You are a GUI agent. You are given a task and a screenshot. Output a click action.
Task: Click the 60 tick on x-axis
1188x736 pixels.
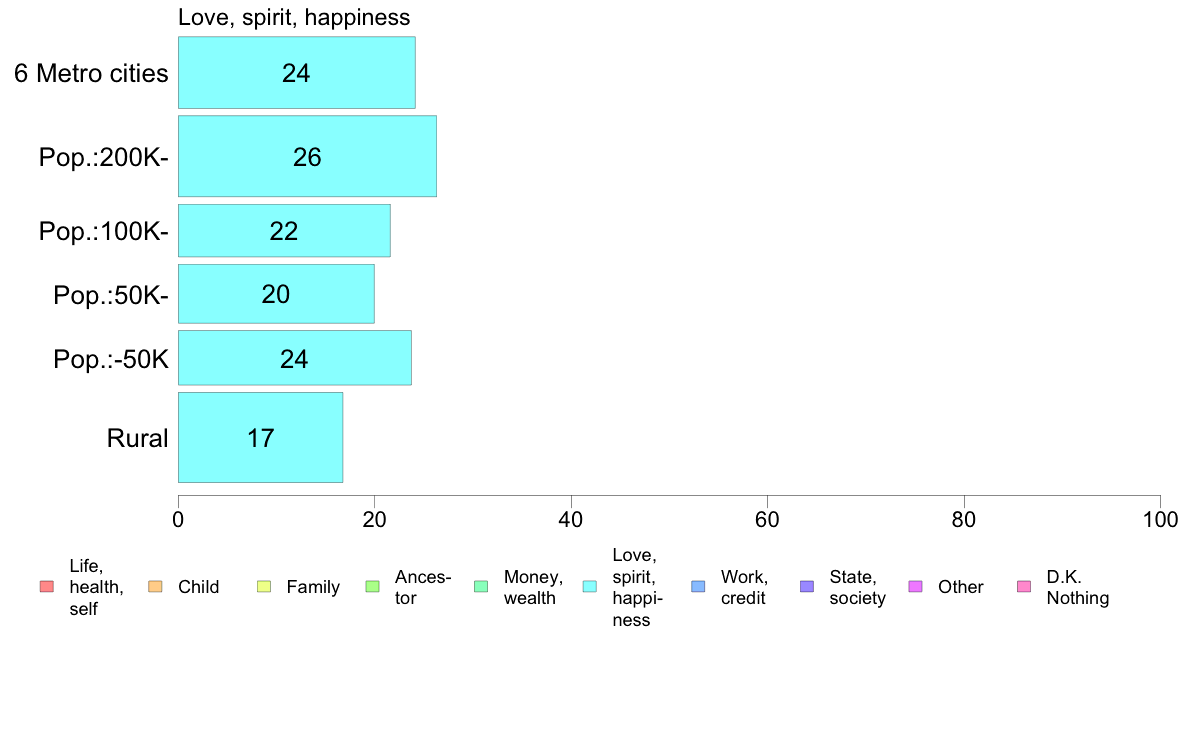click(767, 519)
